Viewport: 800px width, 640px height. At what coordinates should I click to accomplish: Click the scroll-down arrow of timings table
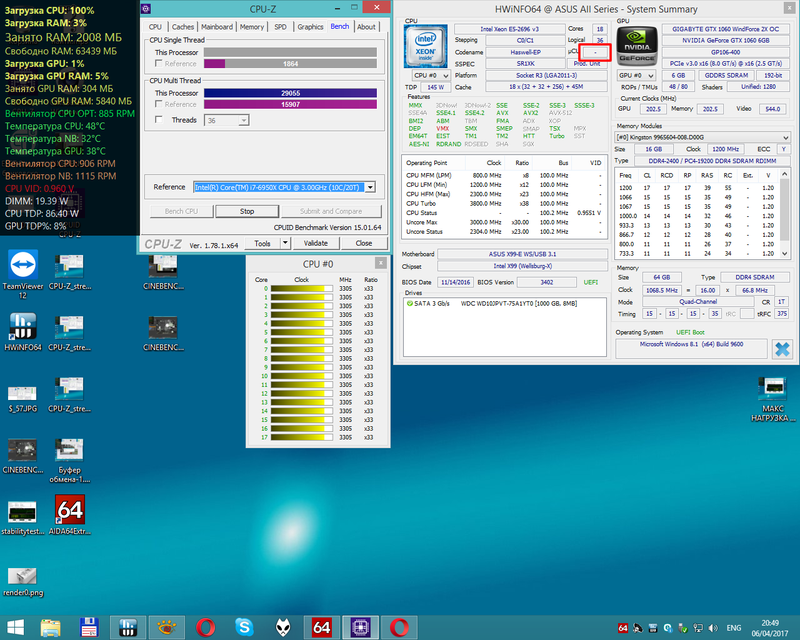coord(785,253)
